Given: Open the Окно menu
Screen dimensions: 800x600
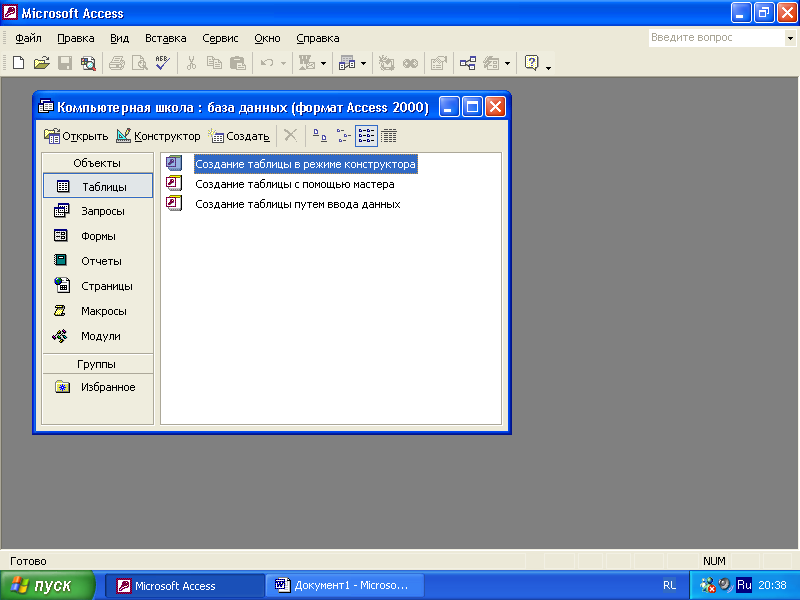Looking at the screenshot, I should point(267,38).
